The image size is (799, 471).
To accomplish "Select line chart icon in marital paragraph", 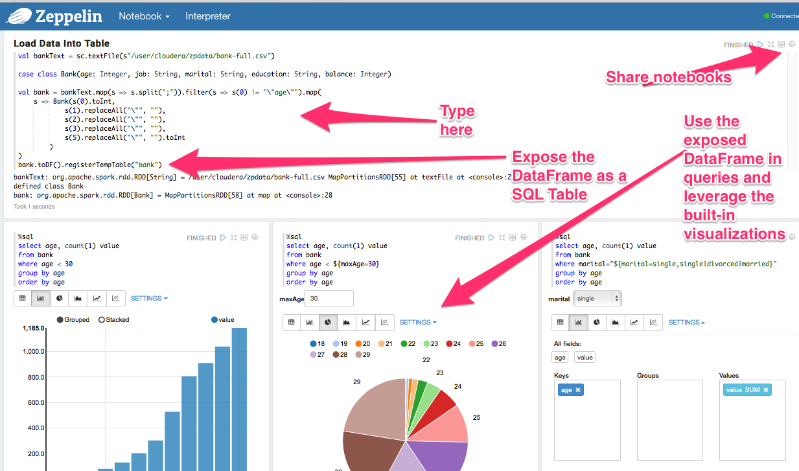I will pos(634,322).
